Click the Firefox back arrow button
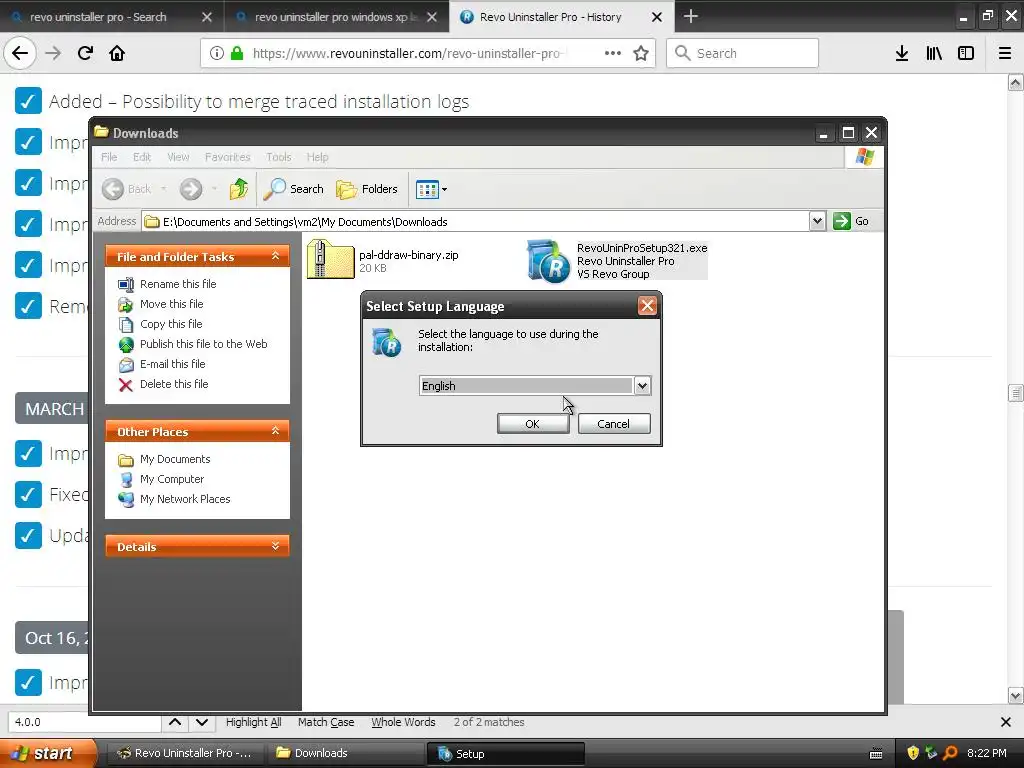The image size is (1024, 768). tap(20, 53)
